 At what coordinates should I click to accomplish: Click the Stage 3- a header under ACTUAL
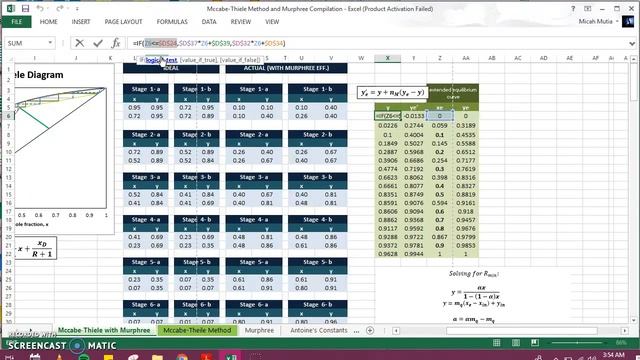point(253,177)
